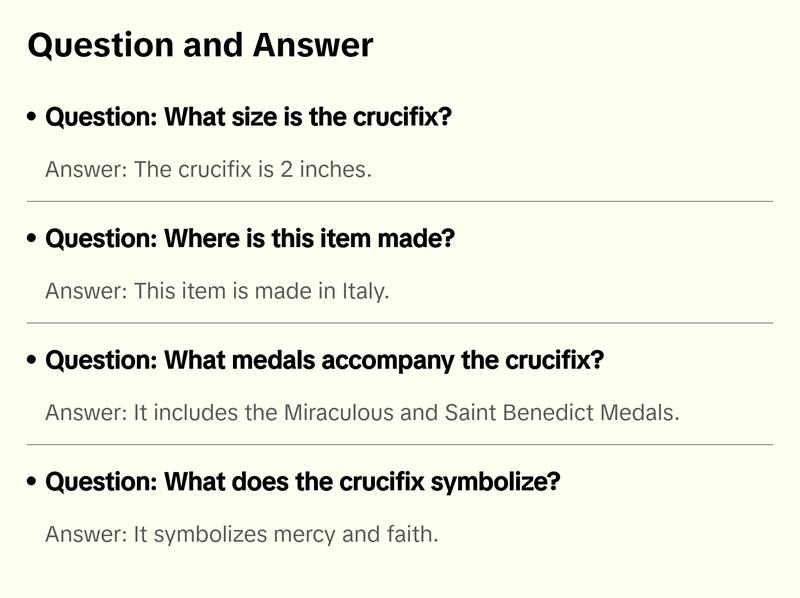The image size is (800, 598).
Task: Click the divider line below the first answer
Action: 400,201
